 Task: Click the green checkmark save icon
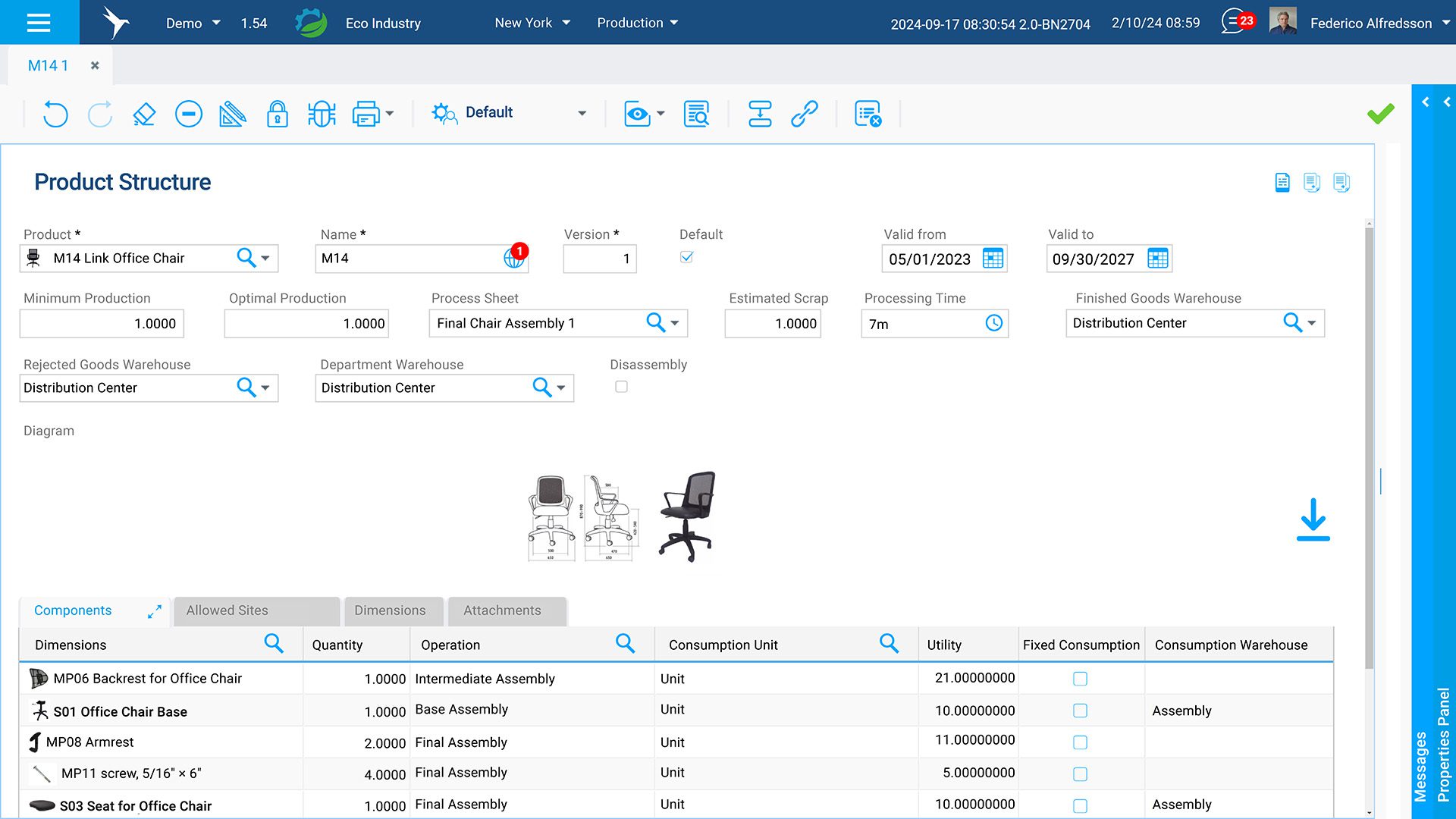pyautogui.click(x=1380, y=114)
